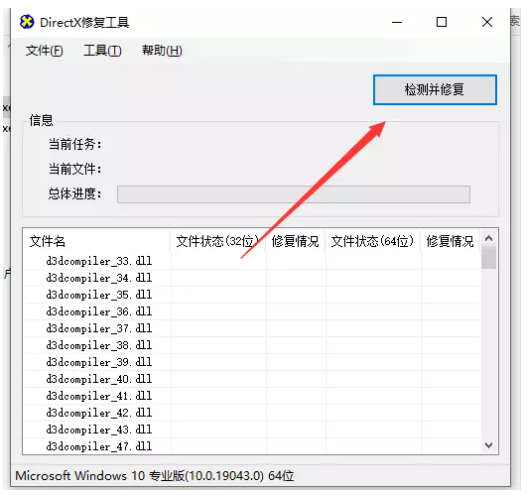Click the 总体进度 progress bar
Viewport: 528px width, 495px height.
[293, 194]
